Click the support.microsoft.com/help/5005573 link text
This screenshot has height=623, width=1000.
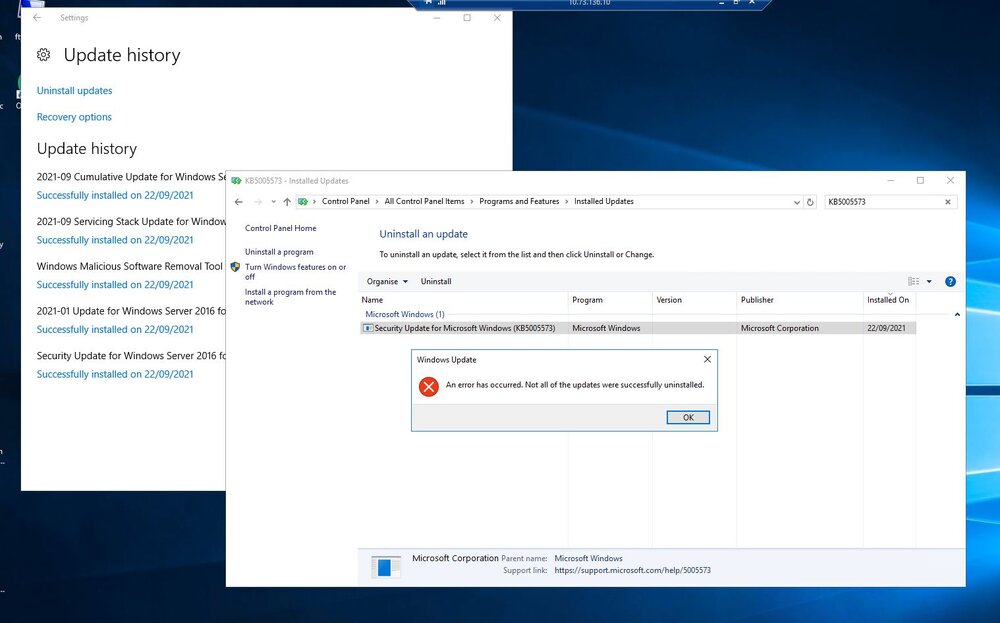pos(632,571)
